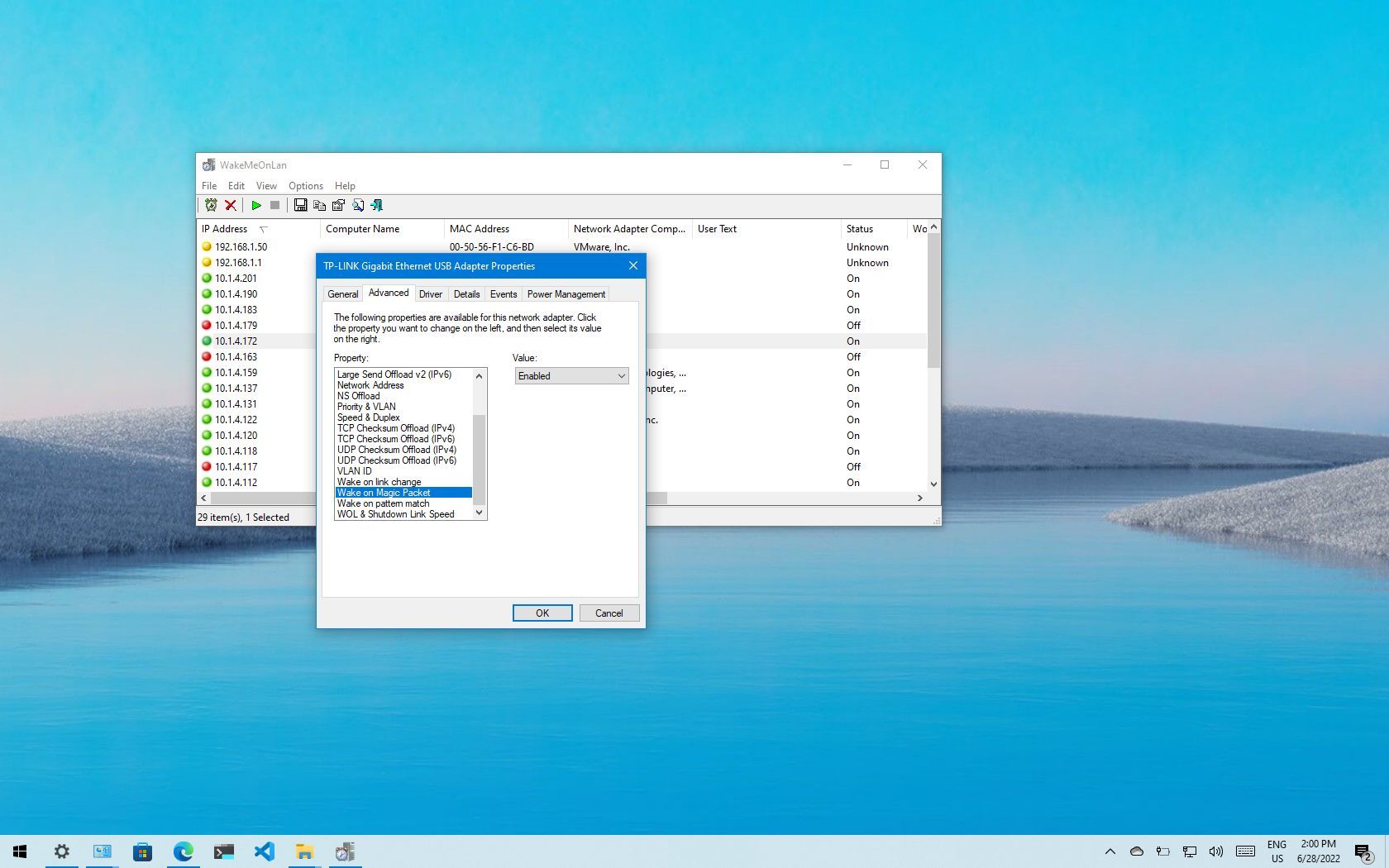Expand the hidden icons chevron in system tray
This screenshot has width=1389, height=868.
point(1110,851)
